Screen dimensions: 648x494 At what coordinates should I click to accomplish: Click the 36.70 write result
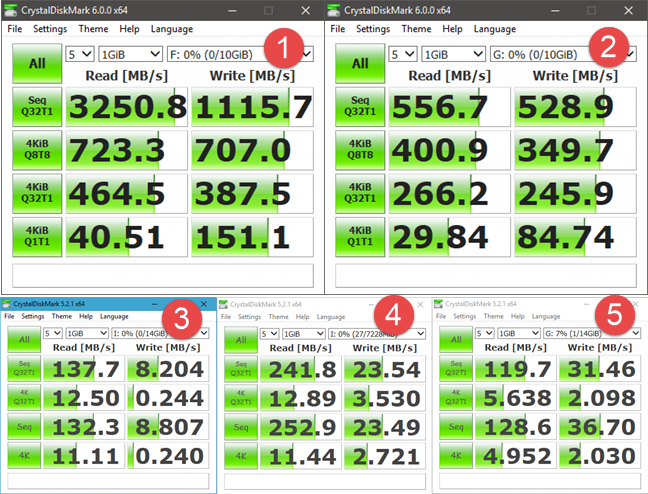pos(600,426)
